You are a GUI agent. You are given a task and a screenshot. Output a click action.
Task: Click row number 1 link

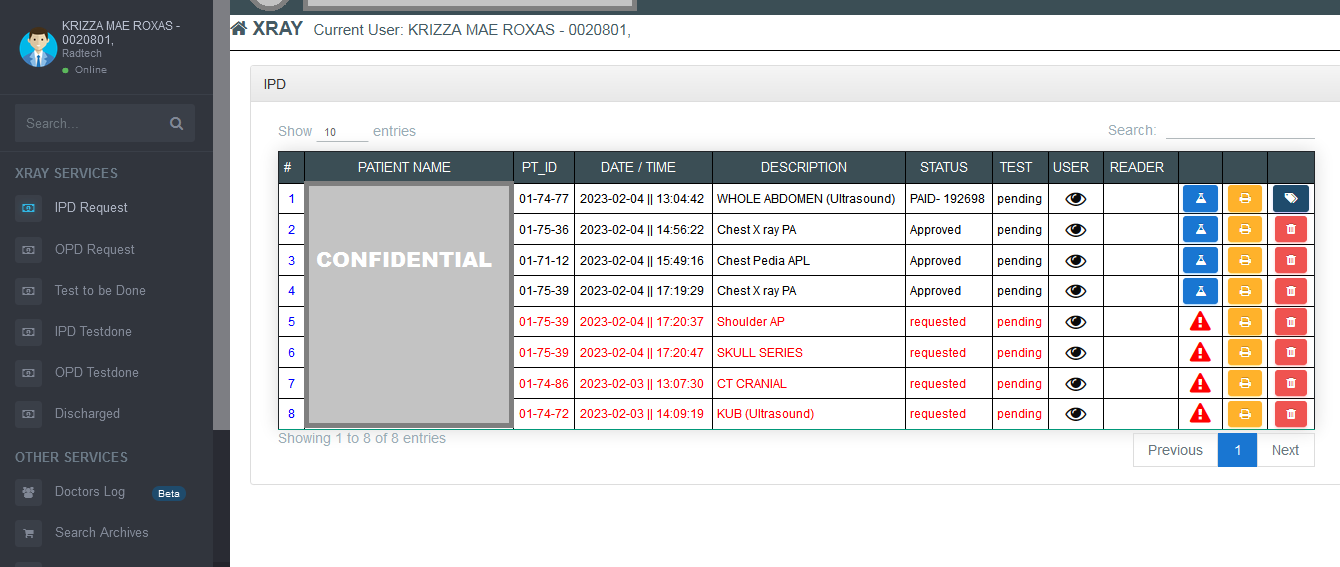point(291,199)
